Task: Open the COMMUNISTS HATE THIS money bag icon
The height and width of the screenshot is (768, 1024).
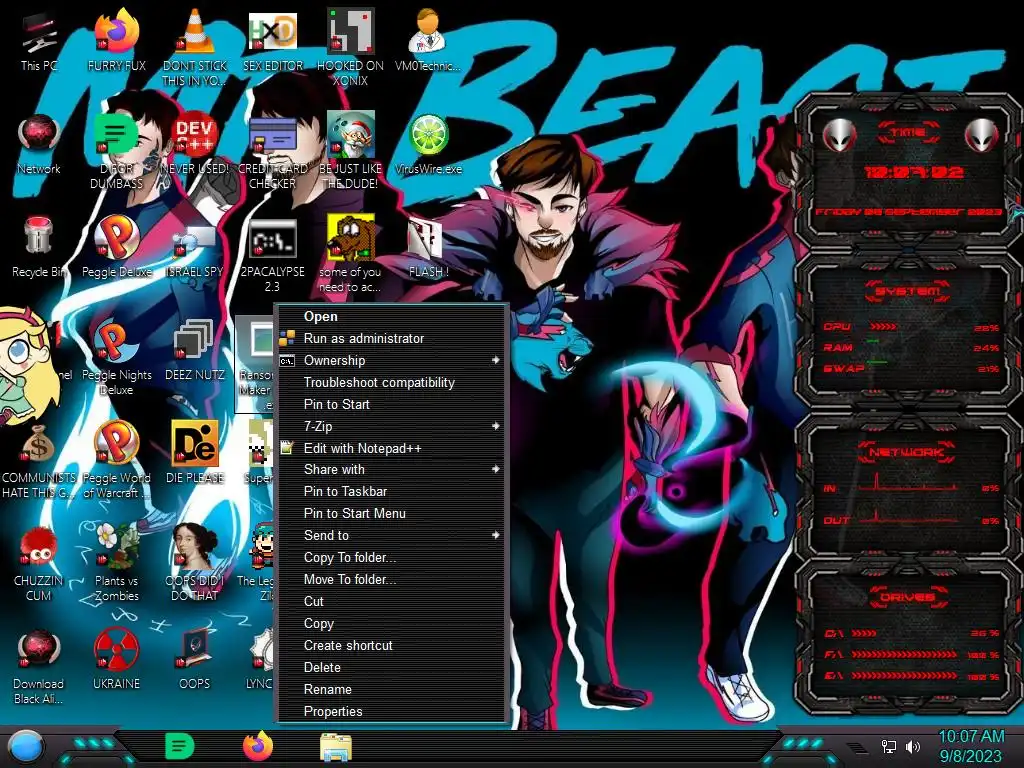Action: click(x=39, y=461)
